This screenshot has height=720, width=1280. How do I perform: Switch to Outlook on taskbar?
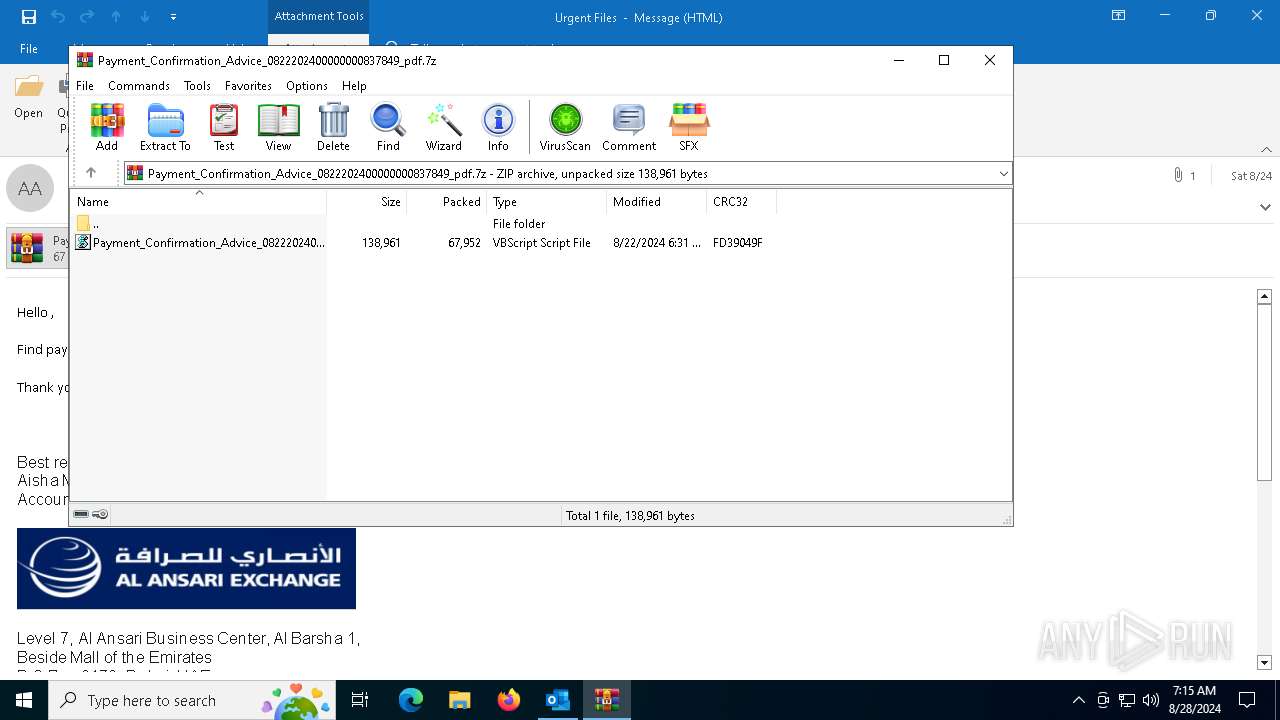557,700
